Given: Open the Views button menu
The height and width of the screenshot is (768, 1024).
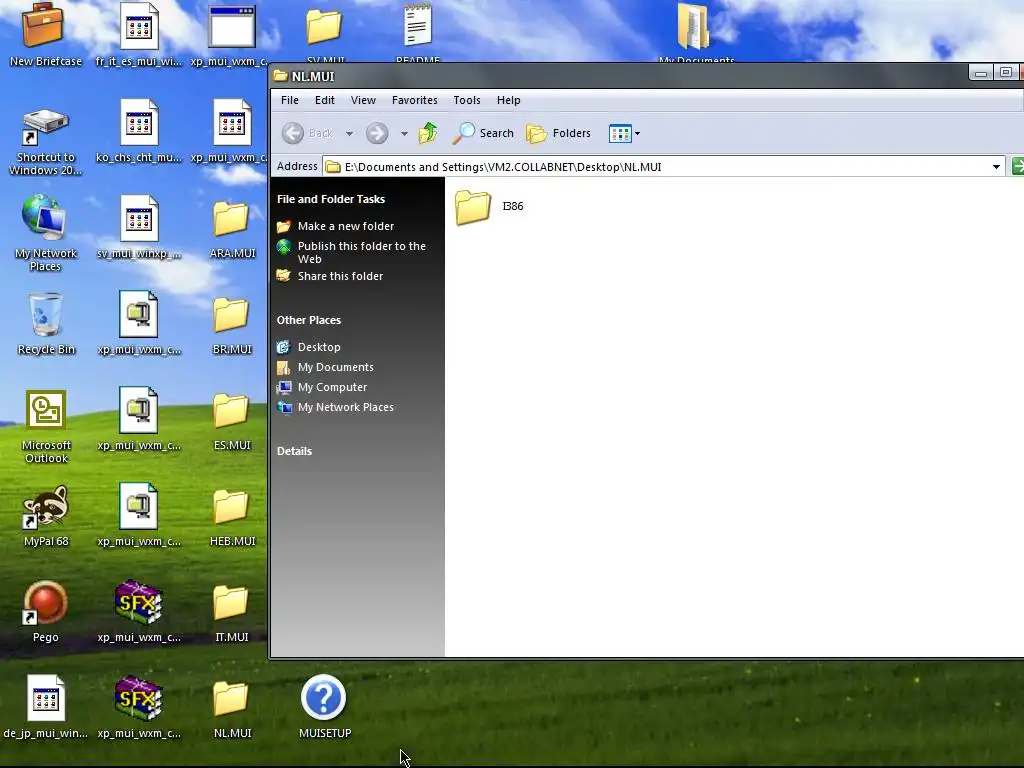Looking at the screenshot, I should point(624,133).
